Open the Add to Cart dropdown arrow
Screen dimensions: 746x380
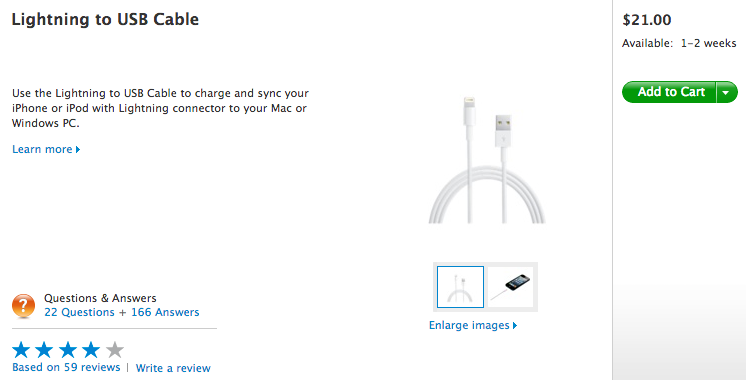coord(726,92)
